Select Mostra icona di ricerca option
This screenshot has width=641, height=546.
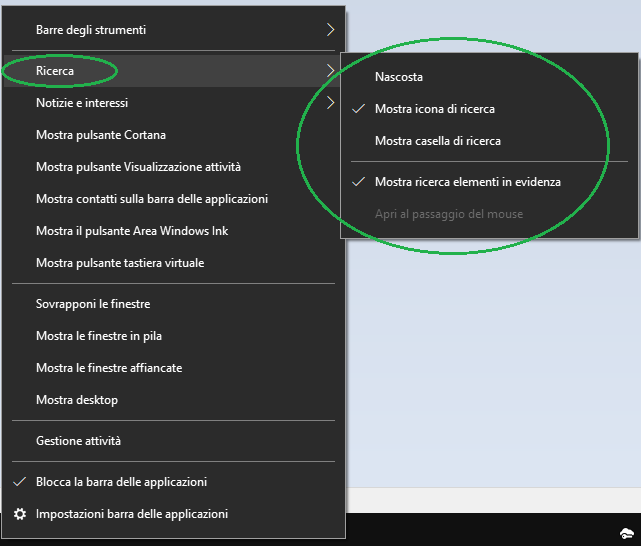pos(489,109)
